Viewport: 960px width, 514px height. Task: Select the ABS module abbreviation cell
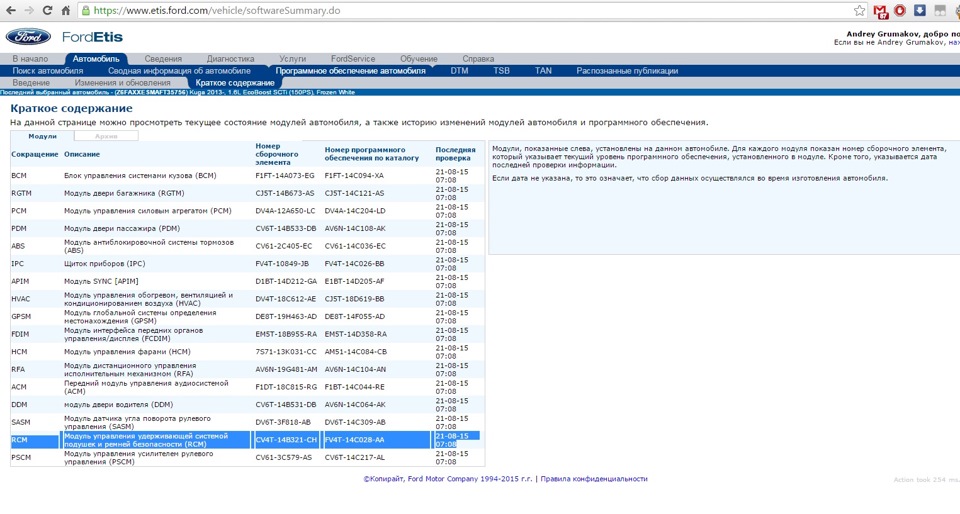coord(18,246)
